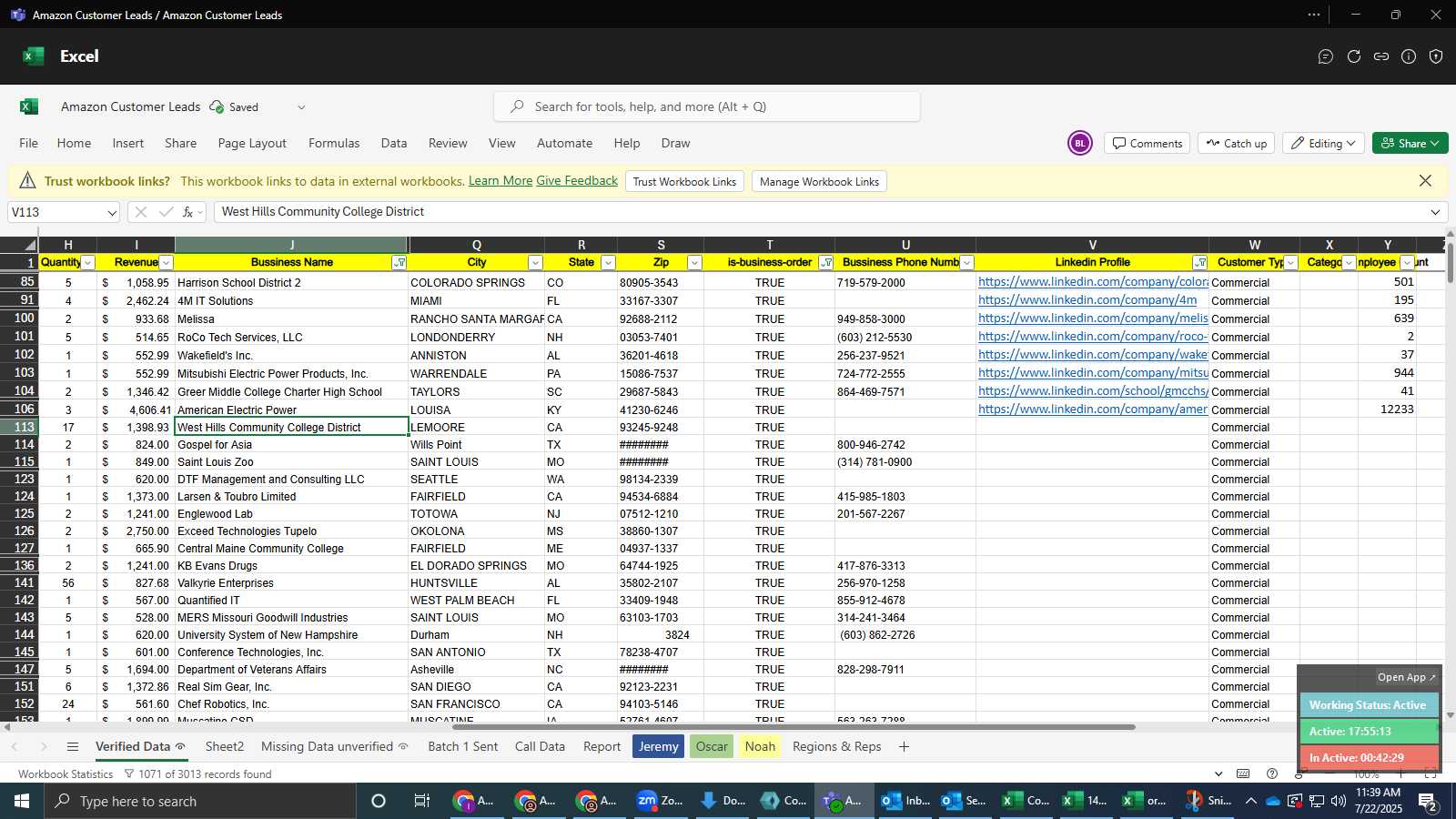Select cell West Hills Community College District

291,427
